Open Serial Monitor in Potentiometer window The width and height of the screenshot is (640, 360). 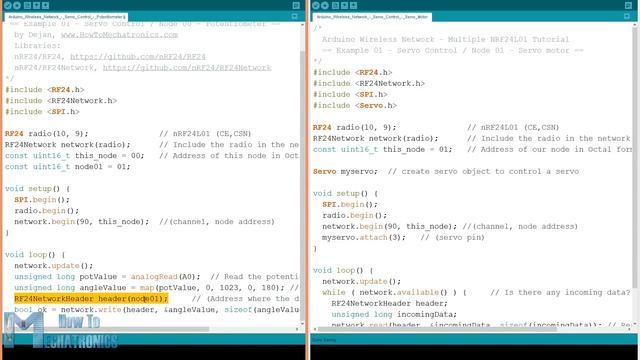tap(296, 5)
